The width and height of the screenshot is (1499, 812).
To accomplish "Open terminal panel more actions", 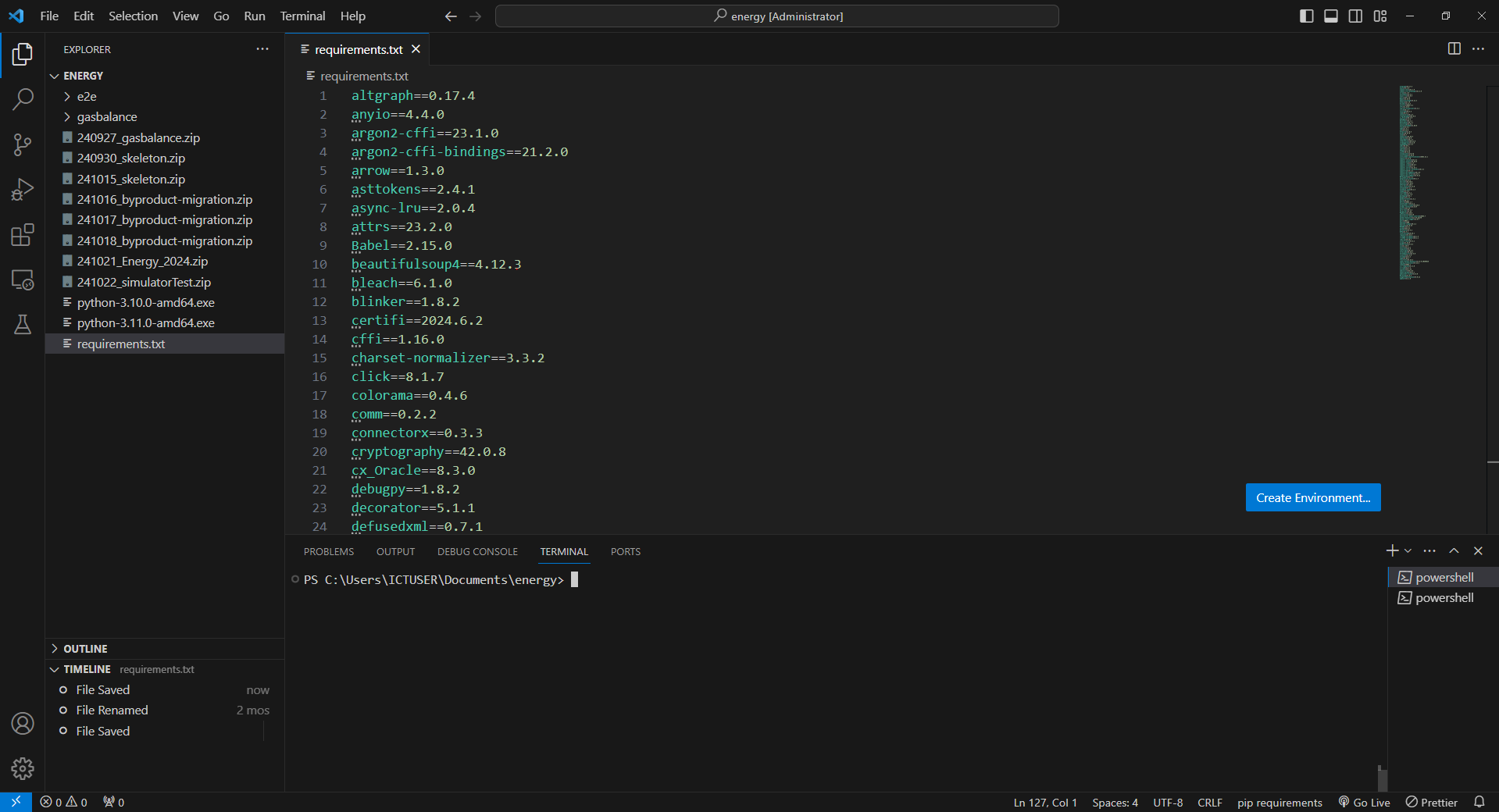I will [1429, 550].
